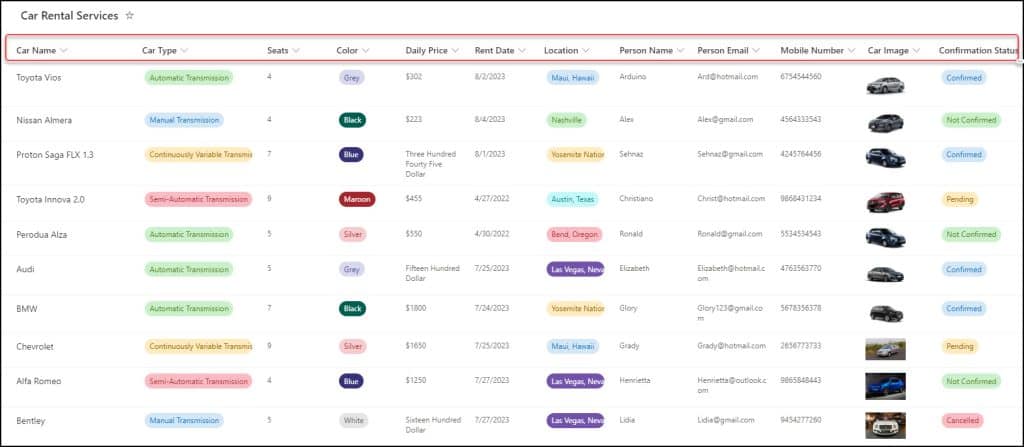Click Maroon color pill in Innova row
Screen dimensions: 1024x447
tap(357, 199)
